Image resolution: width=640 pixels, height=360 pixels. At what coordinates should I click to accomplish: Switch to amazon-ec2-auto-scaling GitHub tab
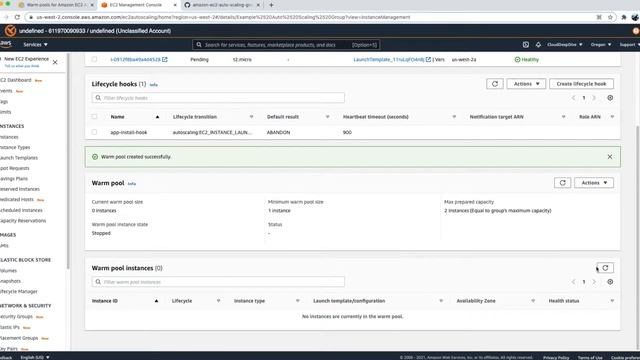pyautogui.click(x=222, y=5)
